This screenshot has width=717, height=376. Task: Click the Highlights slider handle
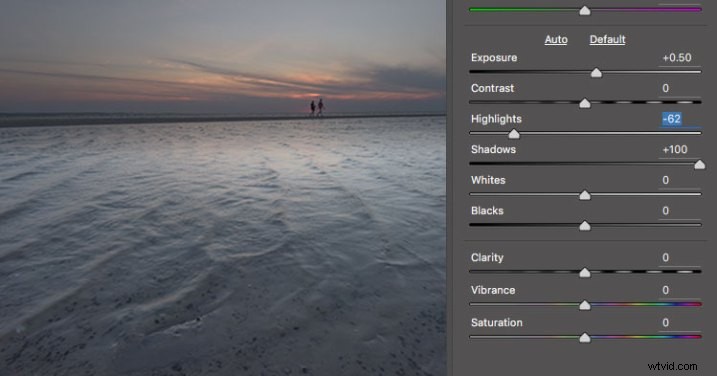[x=514, y=134]
